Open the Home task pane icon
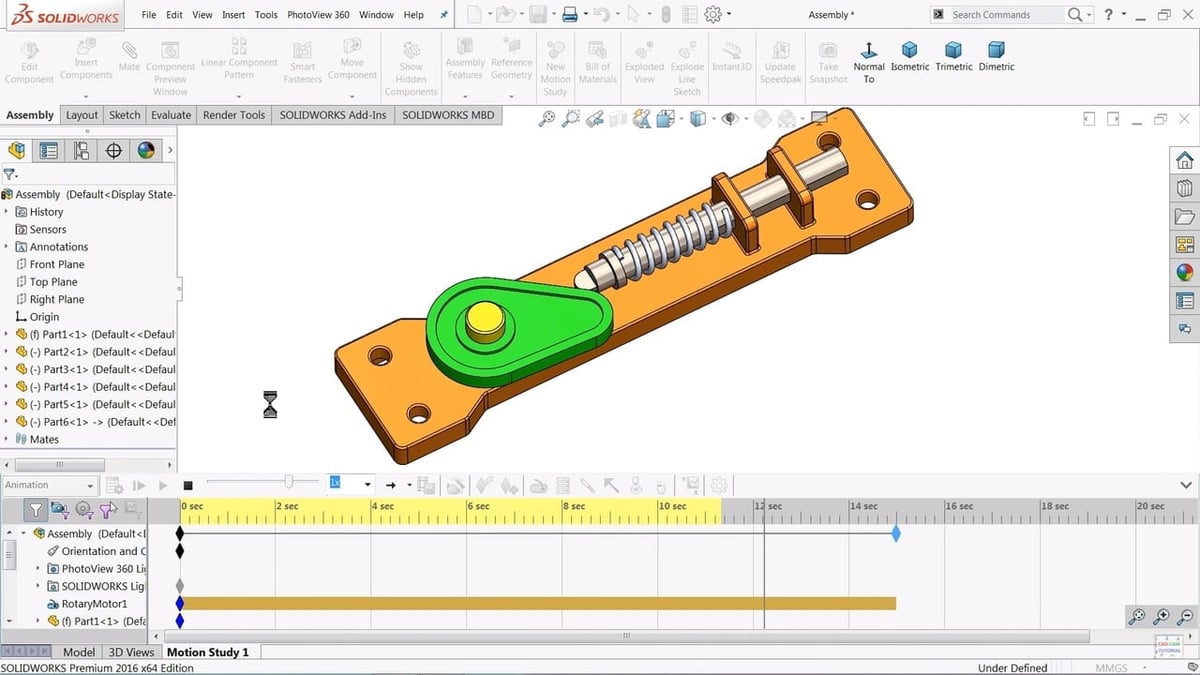Screen dimensions: 1200x675 click(1185, 161)
